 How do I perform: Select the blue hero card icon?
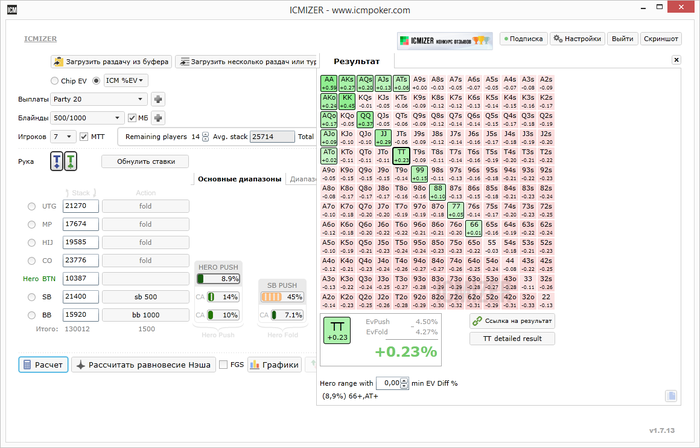click(x=57, y=162)
